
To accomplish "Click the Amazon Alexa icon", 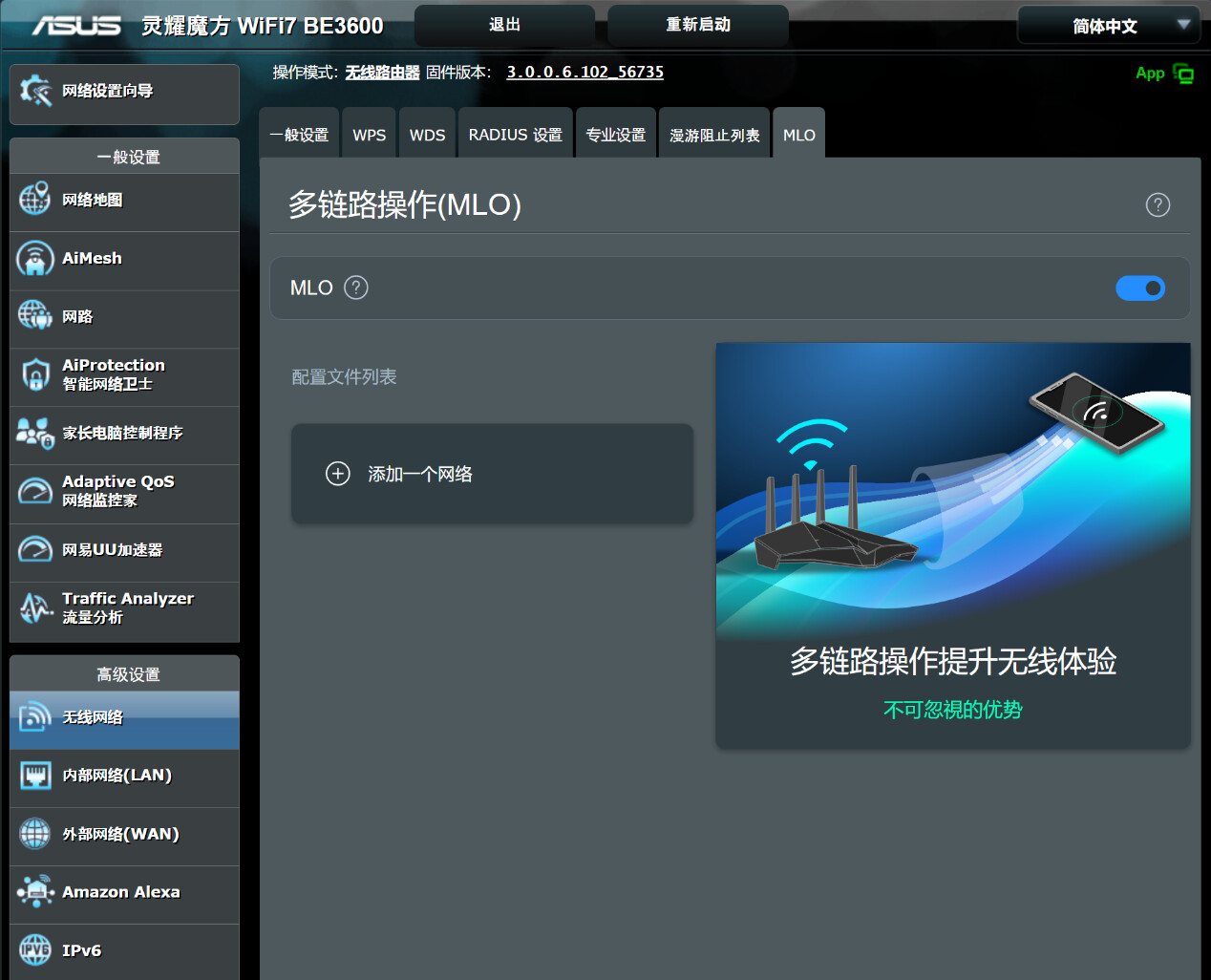I will click(x=34, y=892).
